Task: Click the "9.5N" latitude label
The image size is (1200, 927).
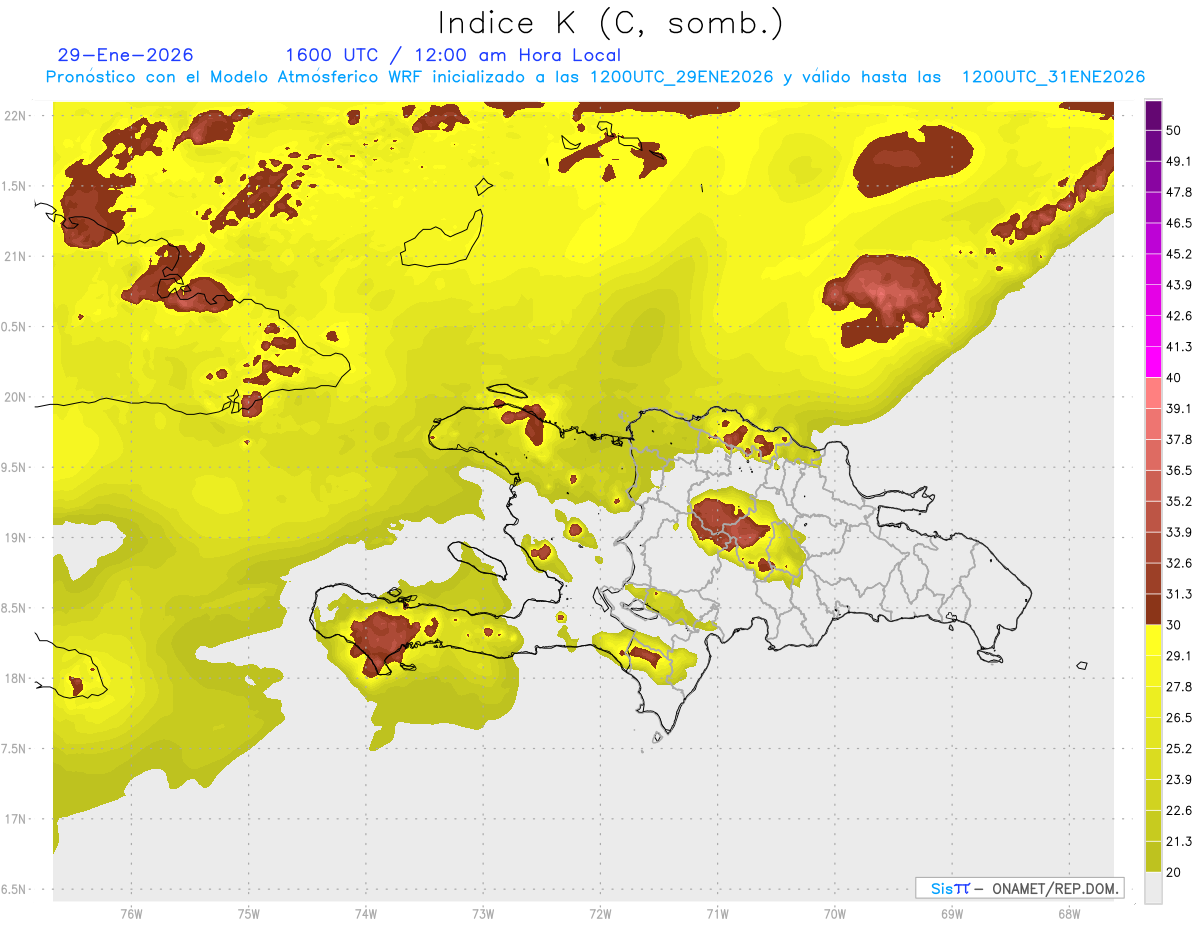Action: pyautogui.click(x=15, y=467)
